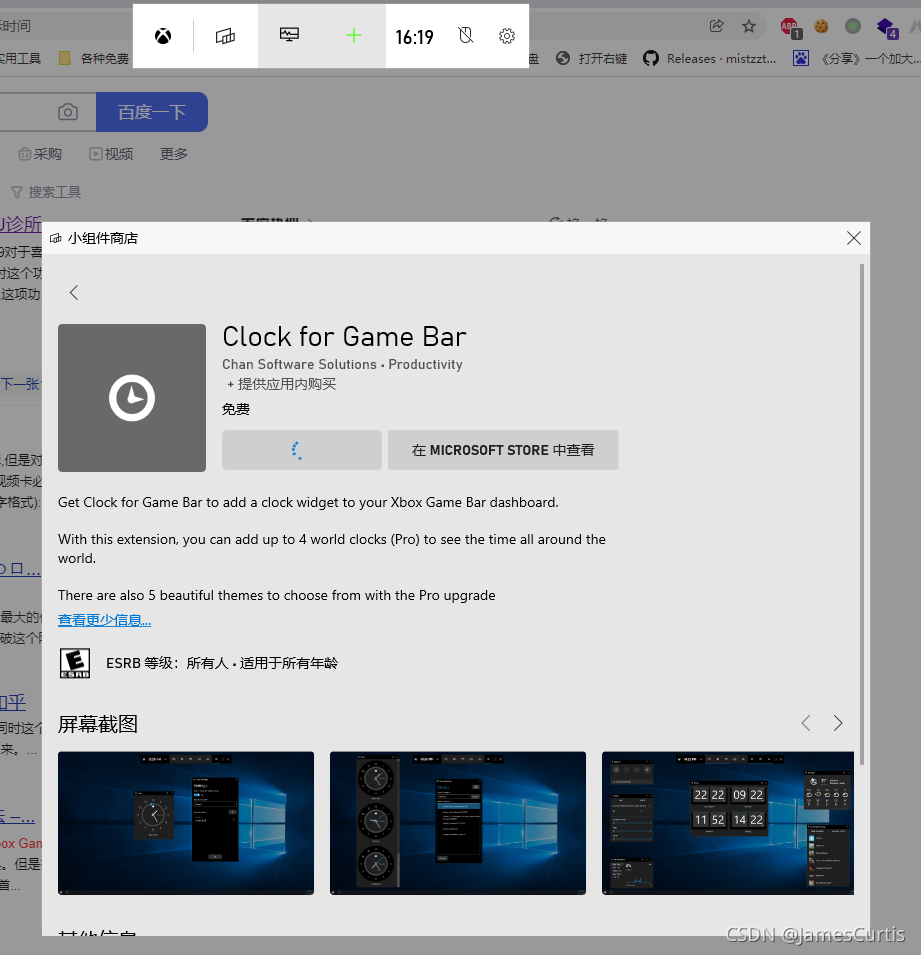921x955 pixels.
Task: Open Game Bar settings gear
Action: tap(507, 37)
